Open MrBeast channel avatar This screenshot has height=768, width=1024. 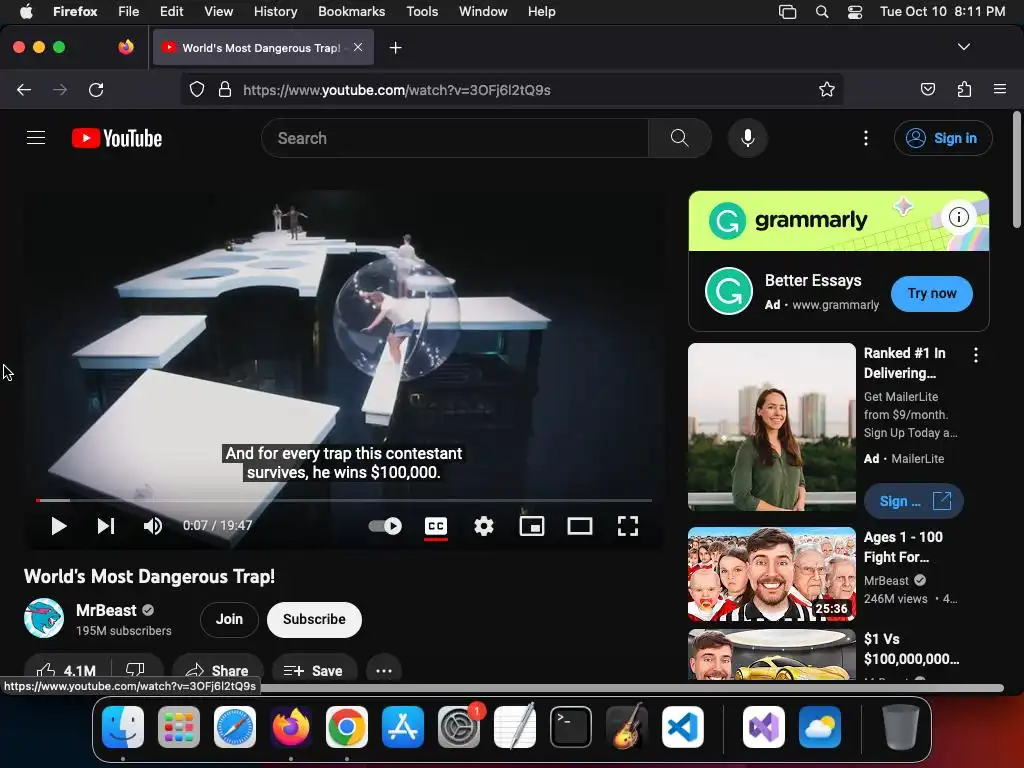click(x=44, y=618)
